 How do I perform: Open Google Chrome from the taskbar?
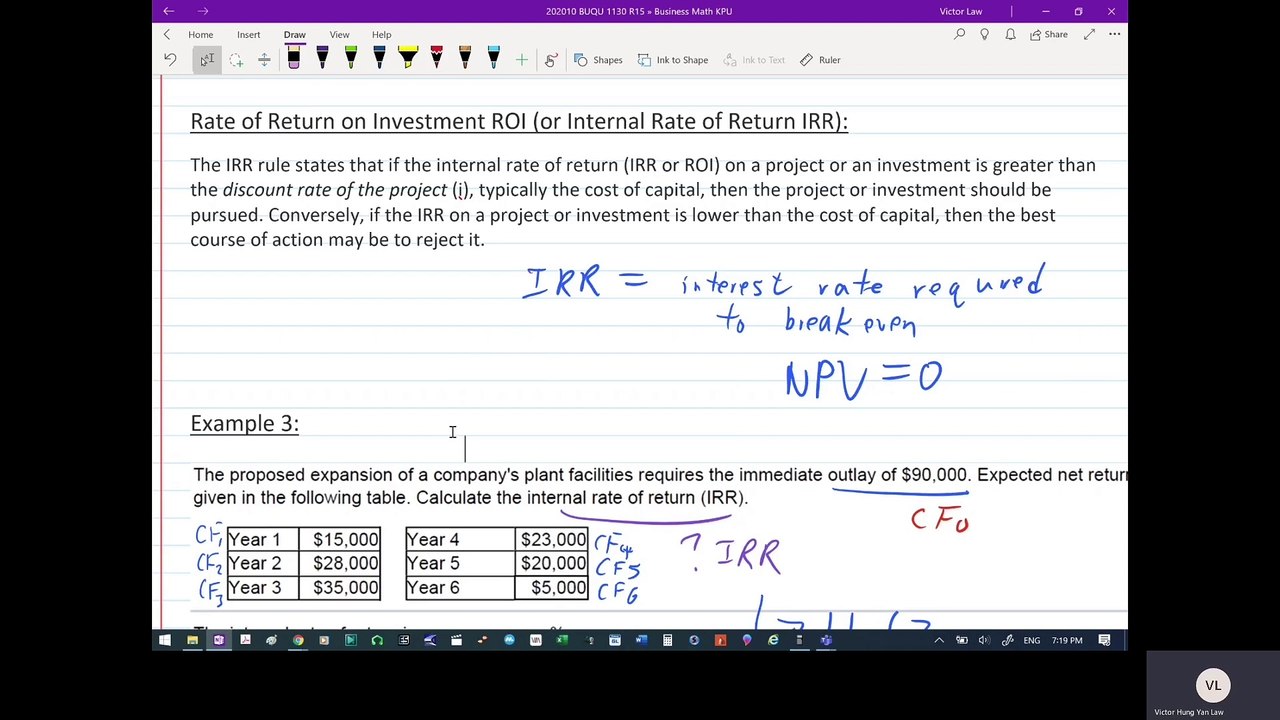click(298, 640)
